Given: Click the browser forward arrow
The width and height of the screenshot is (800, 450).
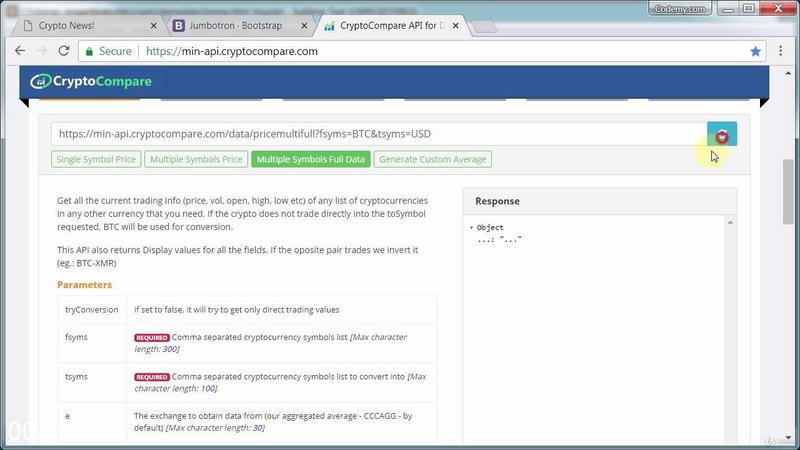Looking at the screenshot, I should tap(42, 51).
